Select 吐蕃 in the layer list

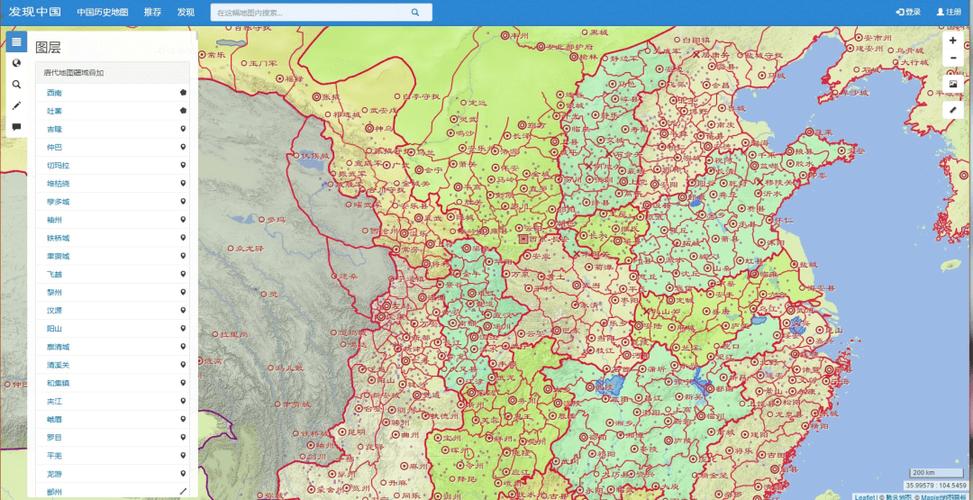click(x=54, y=111)
